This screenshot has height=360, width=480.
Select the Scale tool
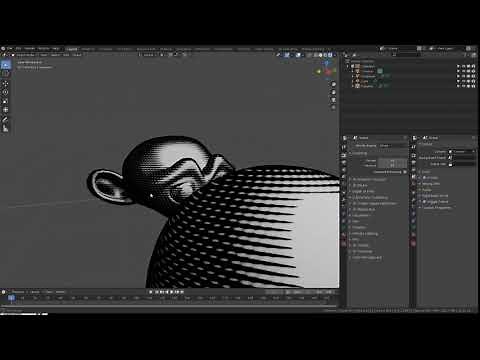6,101
